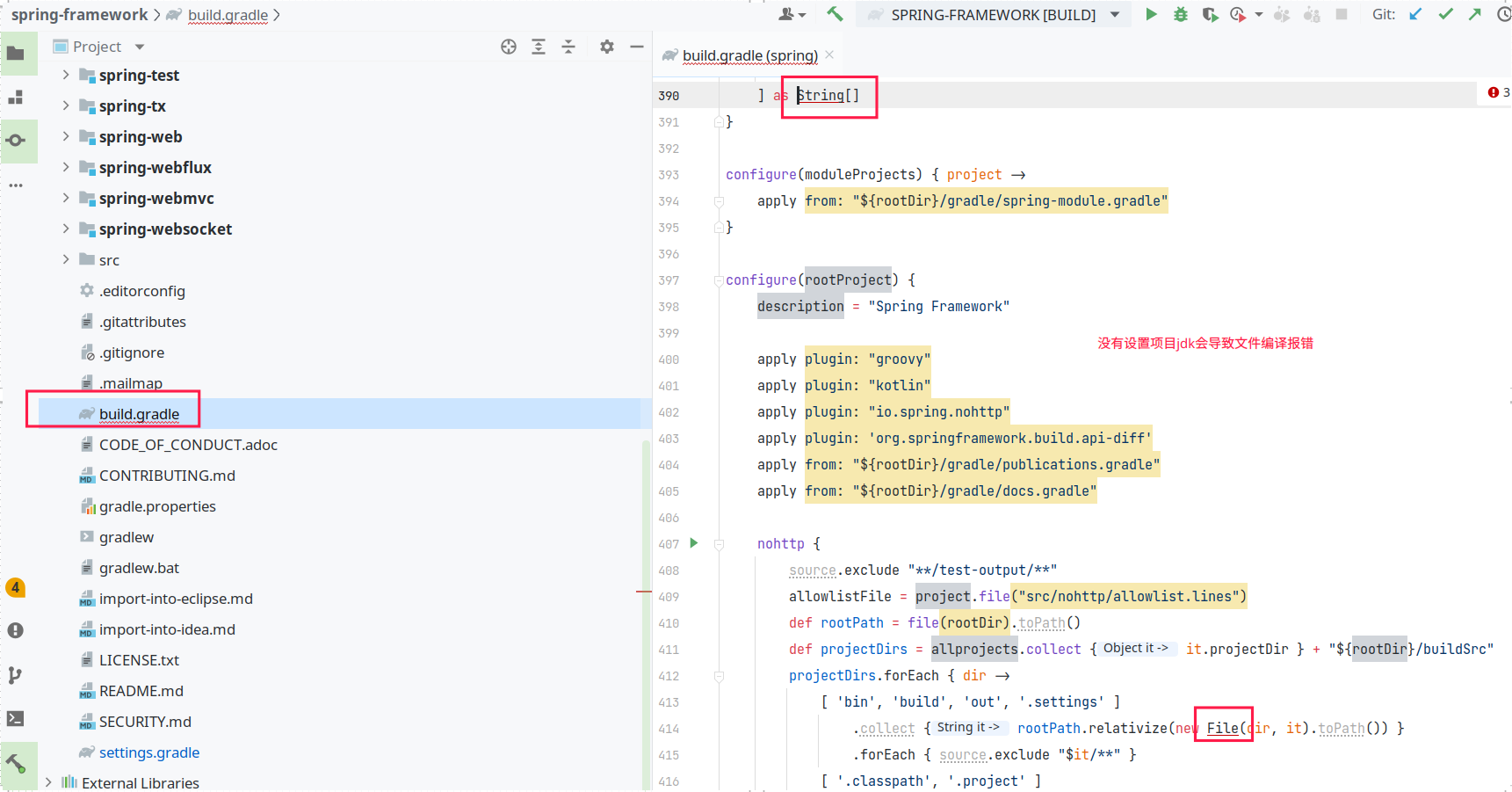
Task: Click run gutter arrow at line 407
Action: coord(694,543)
